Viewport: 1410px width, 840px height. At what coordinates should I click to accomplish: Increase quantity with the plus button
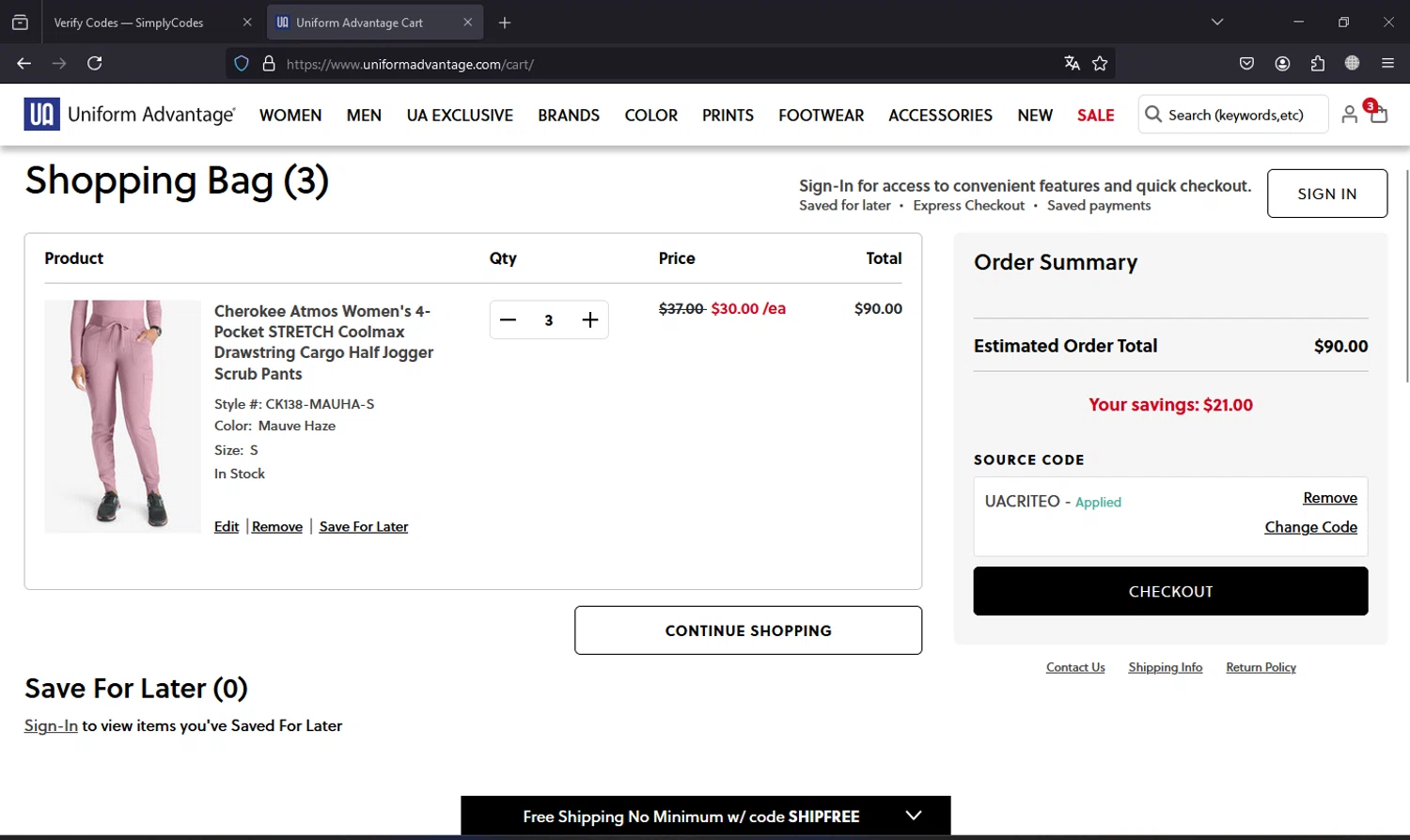pos(589,320)
